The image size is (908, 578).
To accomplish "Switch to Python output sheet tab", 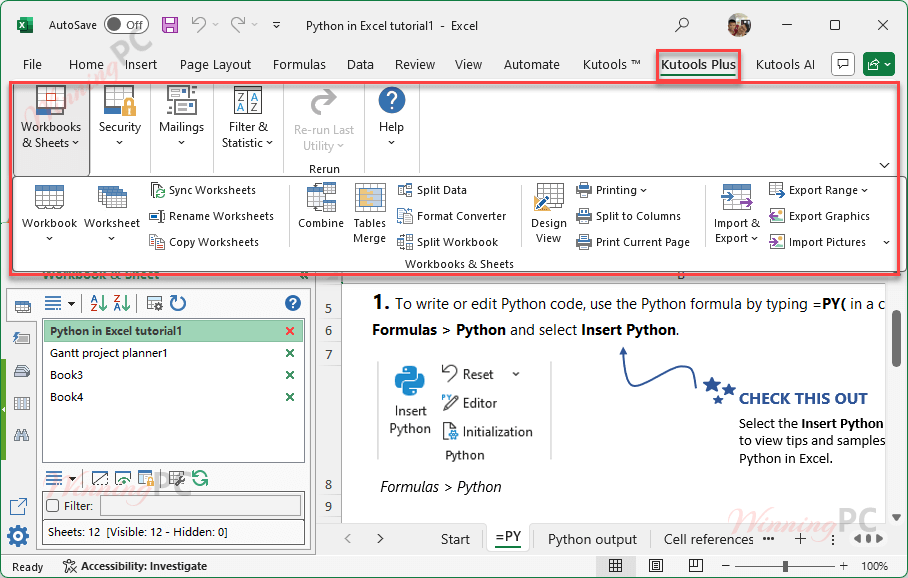I will tap(592, 539).
